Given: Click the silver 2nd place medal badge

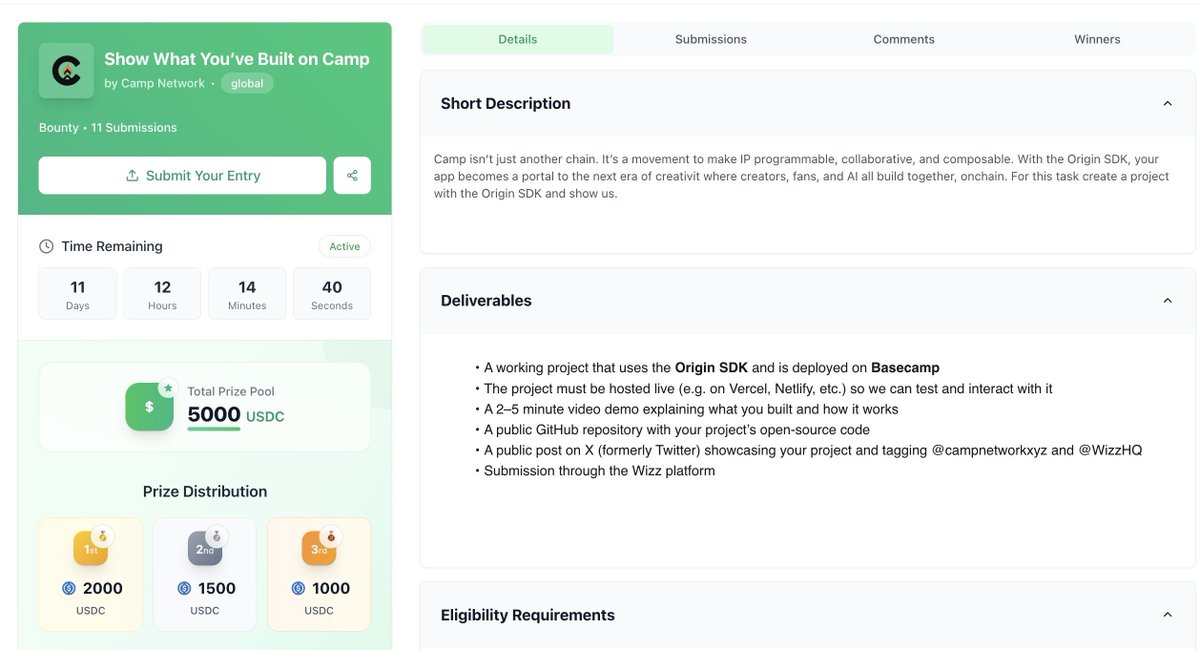Looking at the screenshot, I should [x=205, y=548].
